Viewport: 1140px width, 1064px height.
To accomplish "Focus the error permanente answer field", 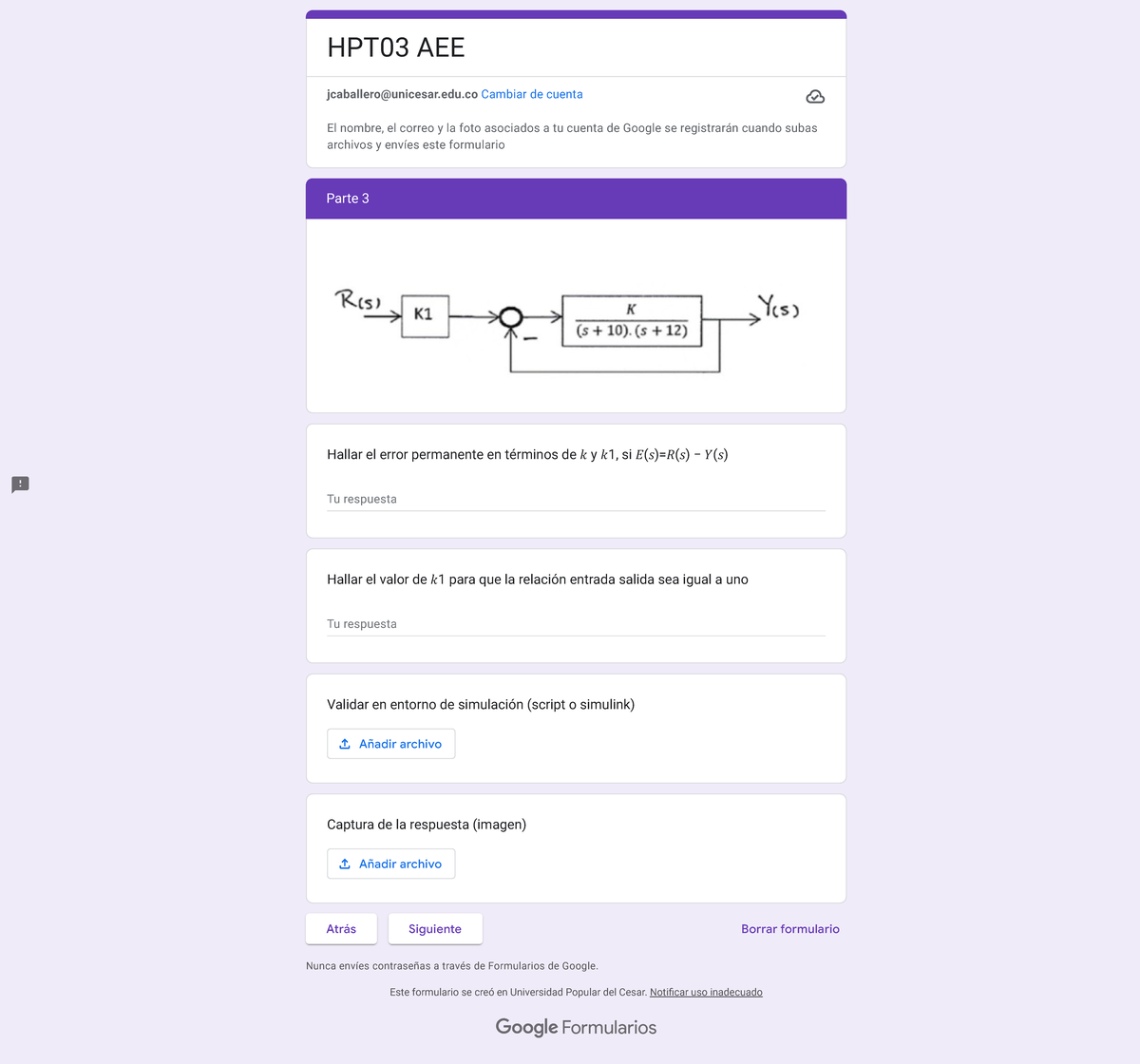I will click(576, 499).
